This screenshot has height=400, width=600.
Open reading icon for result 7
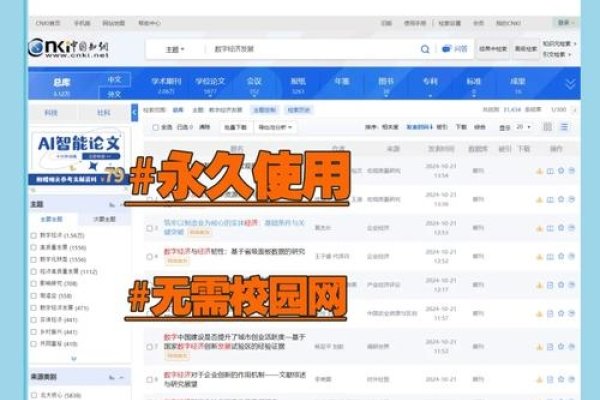click(550, 347)
